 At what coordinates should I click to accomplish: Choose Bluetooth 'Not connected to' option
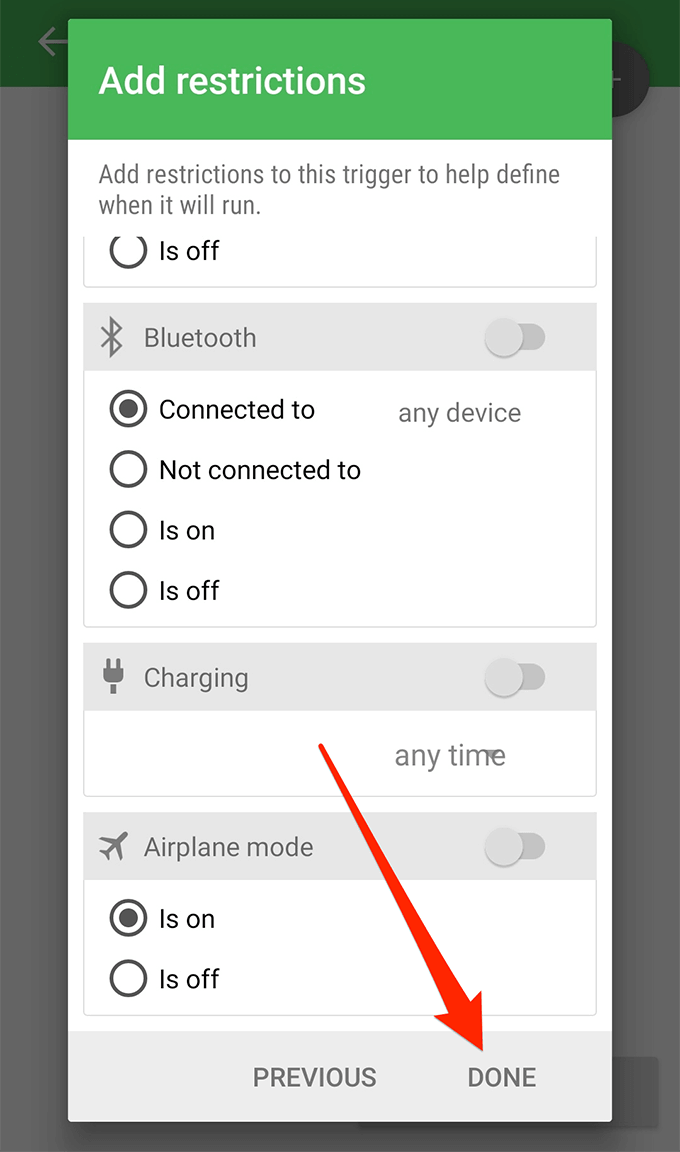pyautogui.click(x=235, y=469)
